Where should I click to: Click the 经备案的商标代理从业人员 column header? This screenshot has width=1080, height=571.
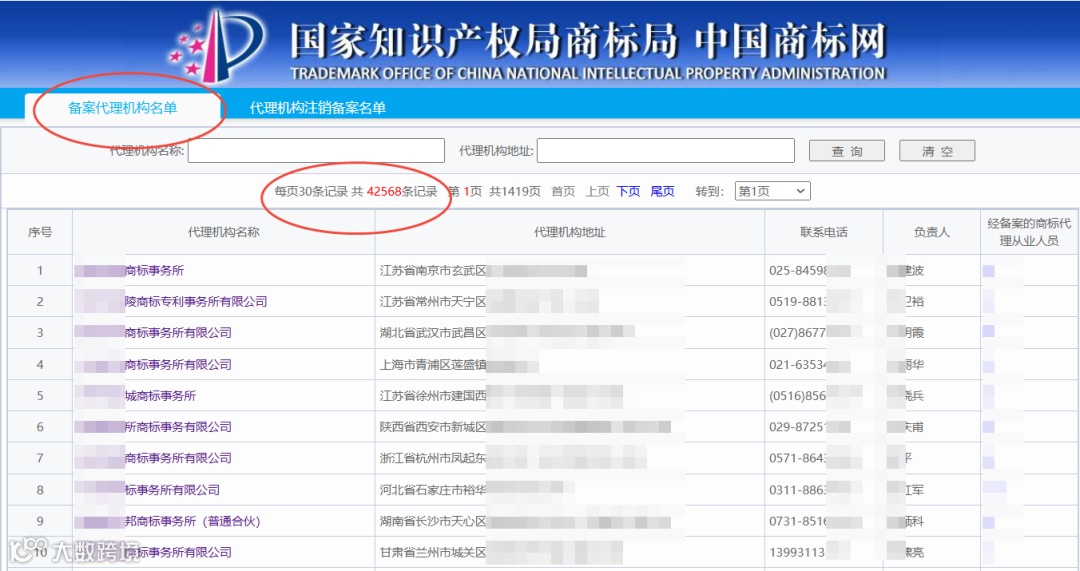(x=1029, y=232)
